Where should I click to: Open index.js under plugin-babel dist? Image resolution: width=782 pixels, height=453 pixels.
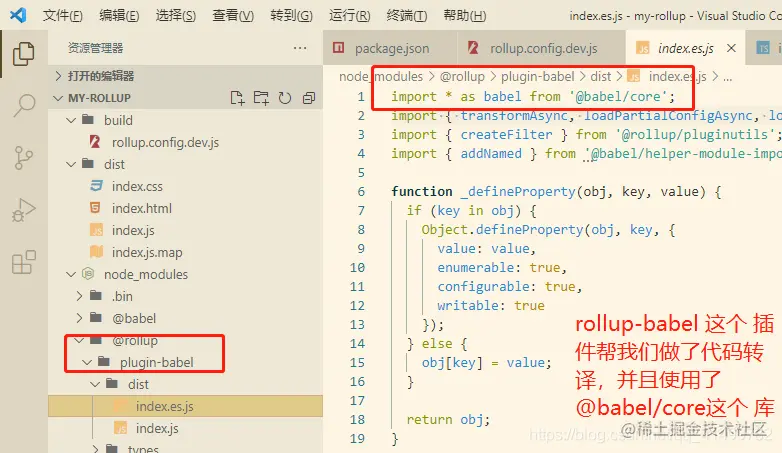[x=186, y=428]
